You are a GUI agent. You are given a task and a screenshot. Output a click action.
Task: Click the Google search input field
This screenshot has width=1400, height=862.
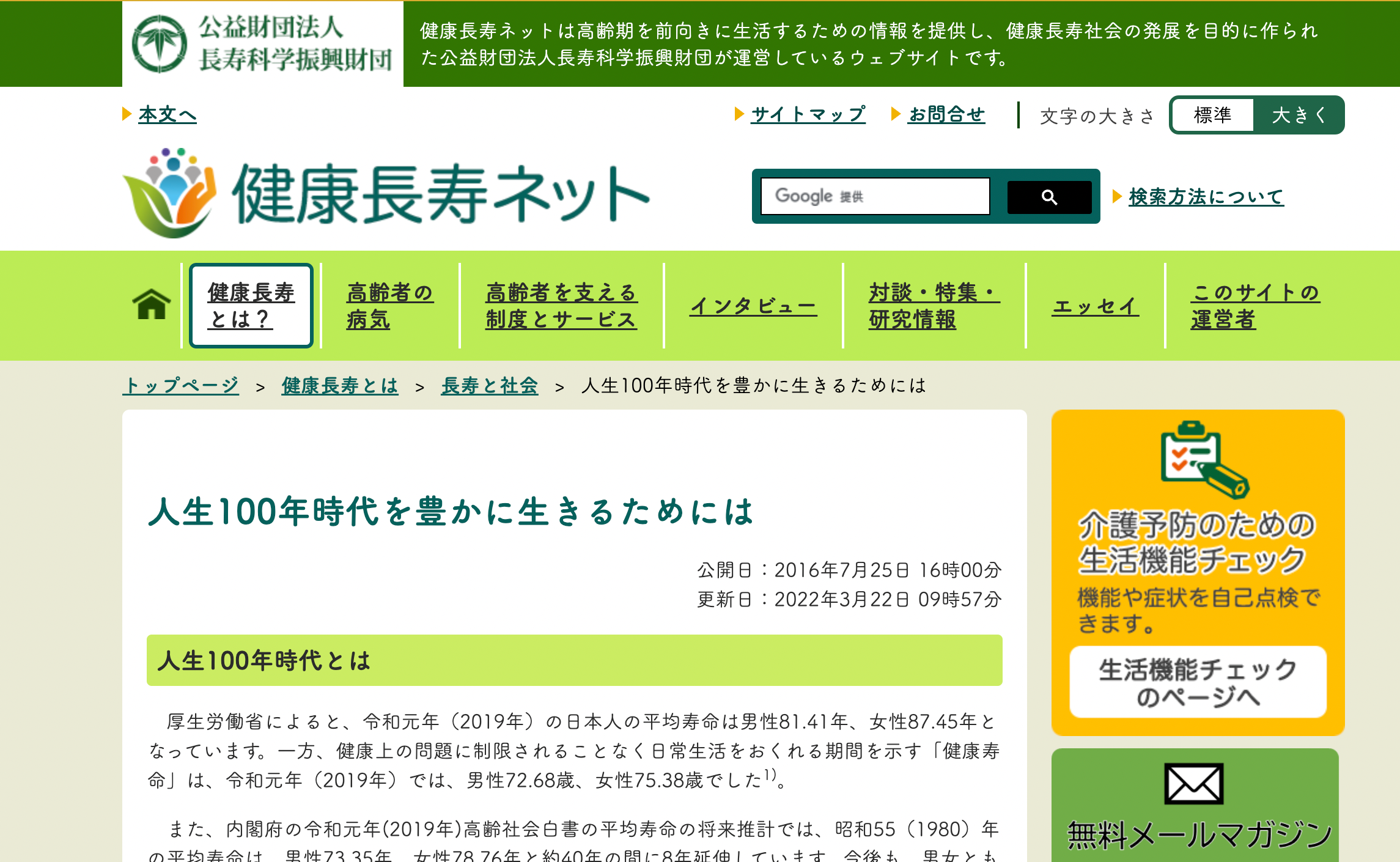pyautogui.click(x=875, y=197)
